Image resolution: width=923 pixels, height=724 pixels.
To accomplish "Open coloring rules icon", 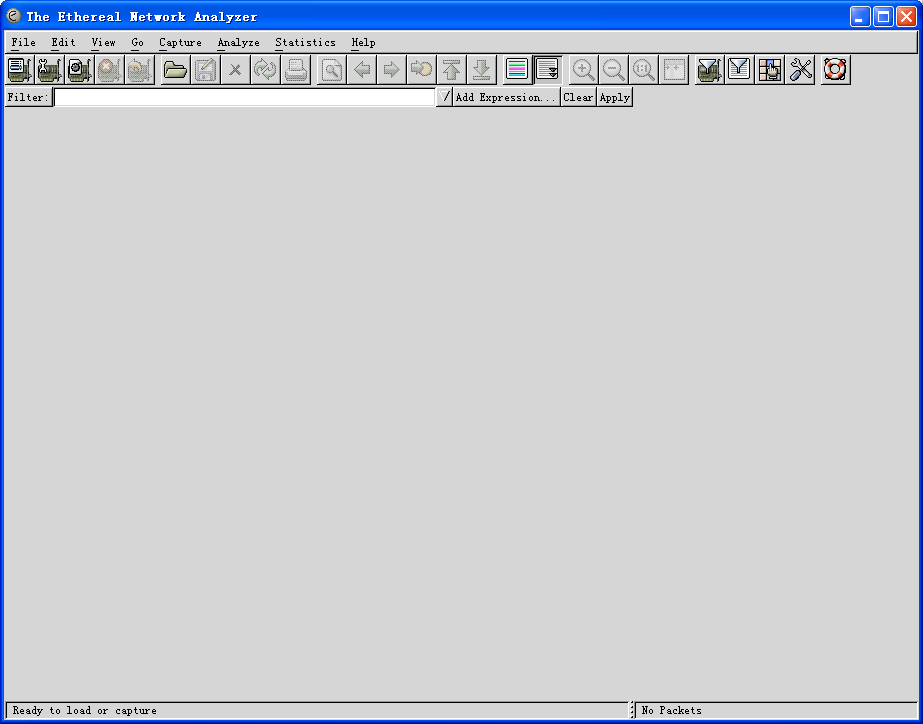I will (769, 70).
